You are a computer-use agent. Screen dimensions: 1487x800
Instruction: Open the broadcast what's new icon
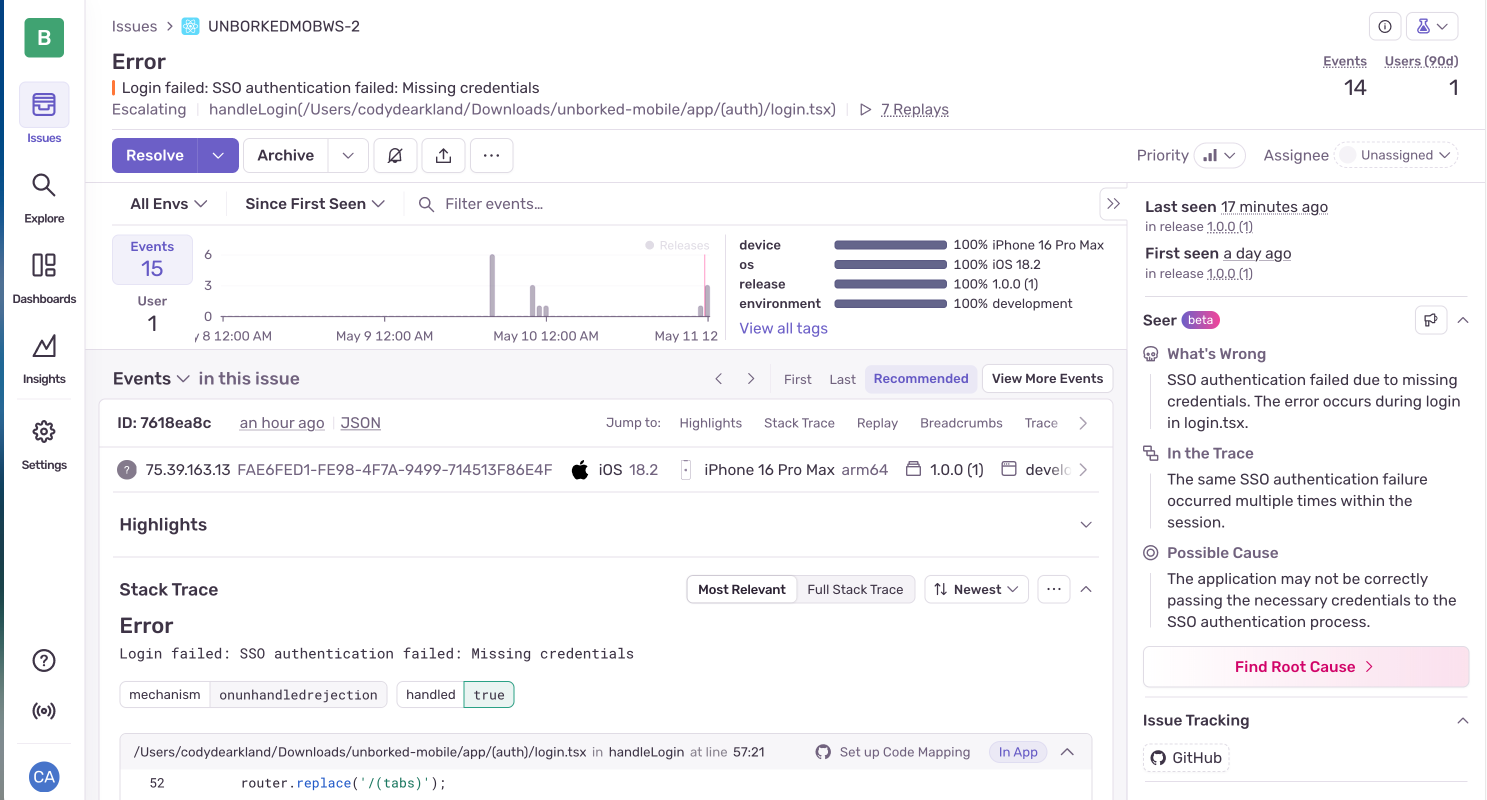44,712
